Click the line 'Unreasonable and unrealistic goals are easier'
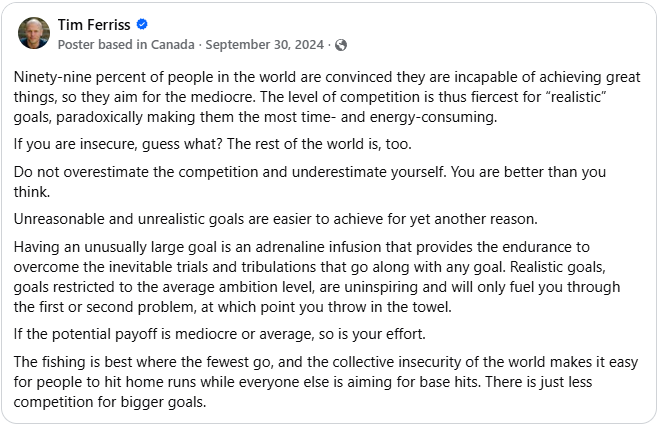This screenshot has height=430, width=663. tap(260, 218)
